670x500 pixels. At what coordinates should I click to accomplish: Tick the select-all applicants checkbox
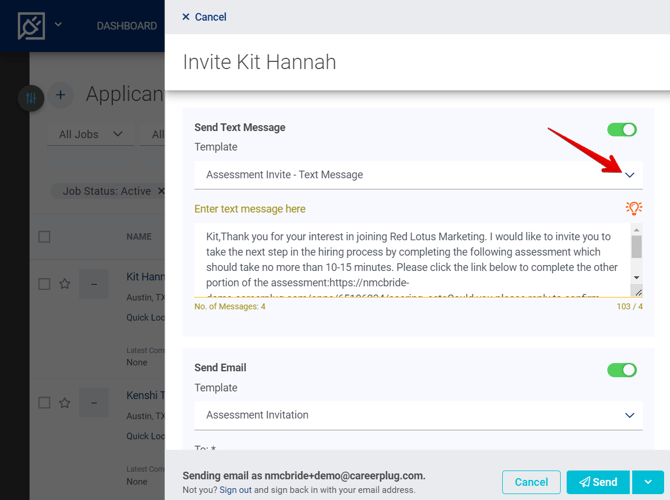pyautogui.click(x=44, y=237)
